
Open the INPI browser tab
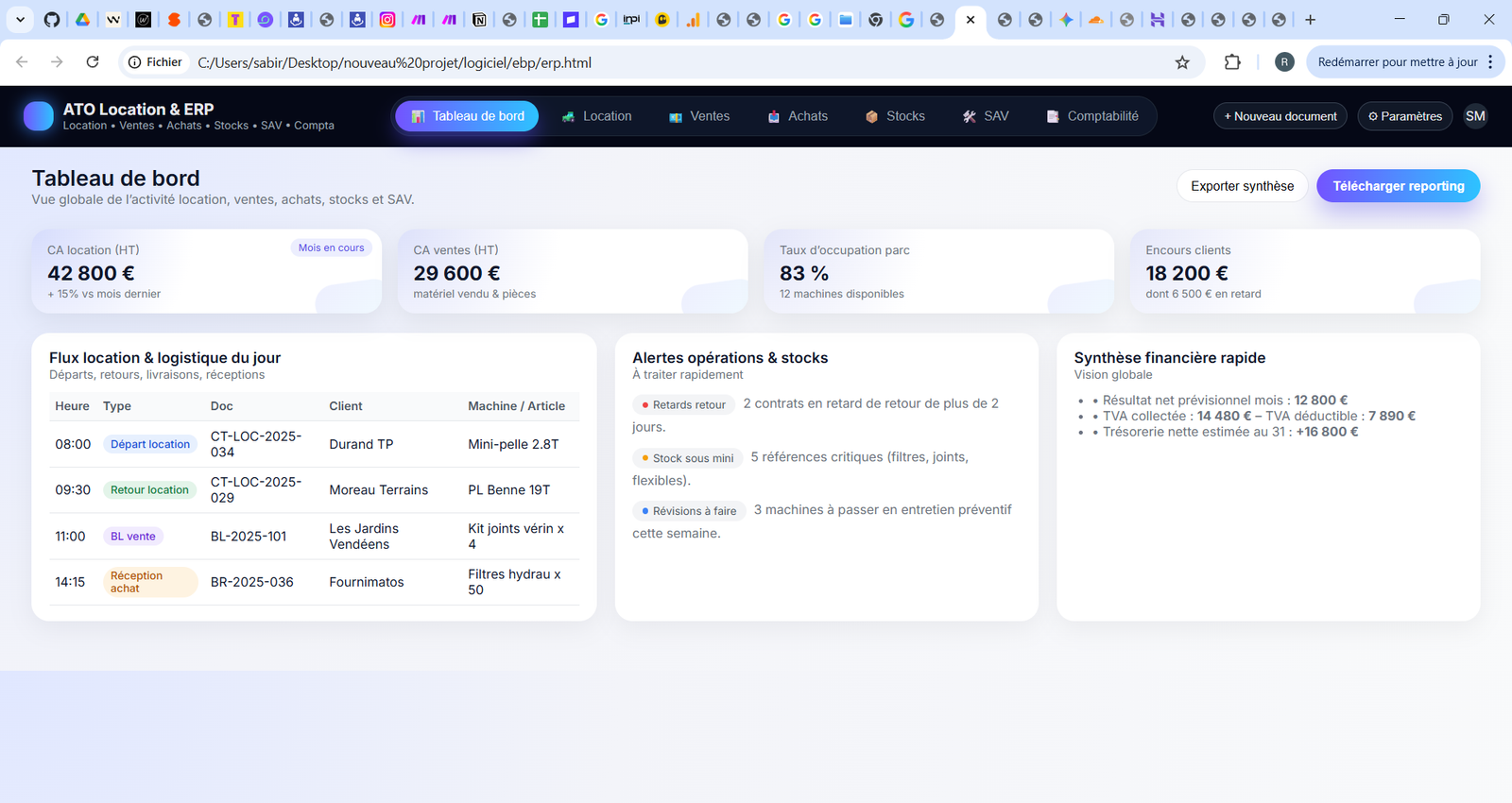tap(631, 20)
